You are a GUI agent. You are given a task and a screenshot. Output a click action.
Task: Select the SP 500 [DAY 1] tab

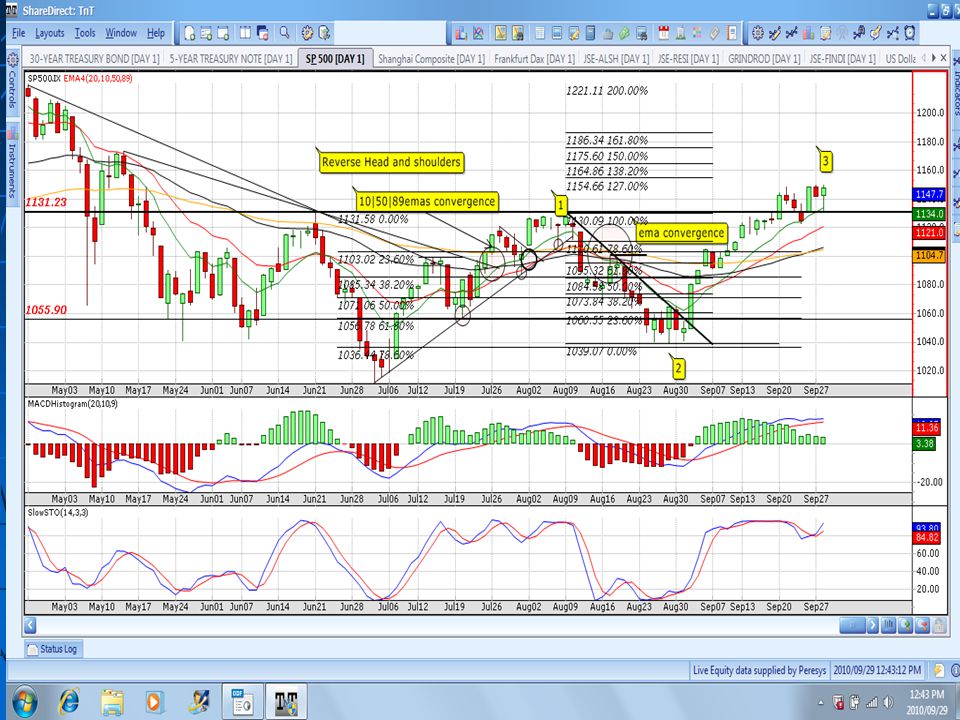[x=335, y=59]
